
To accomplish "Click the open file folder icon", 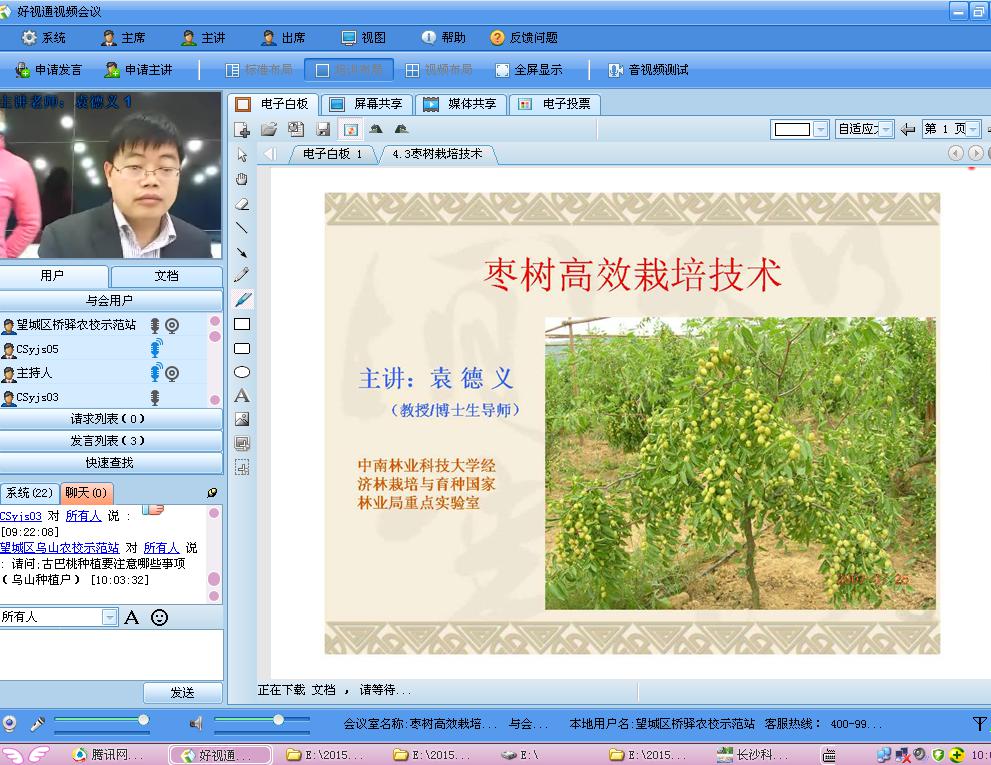I will (268, 129).
